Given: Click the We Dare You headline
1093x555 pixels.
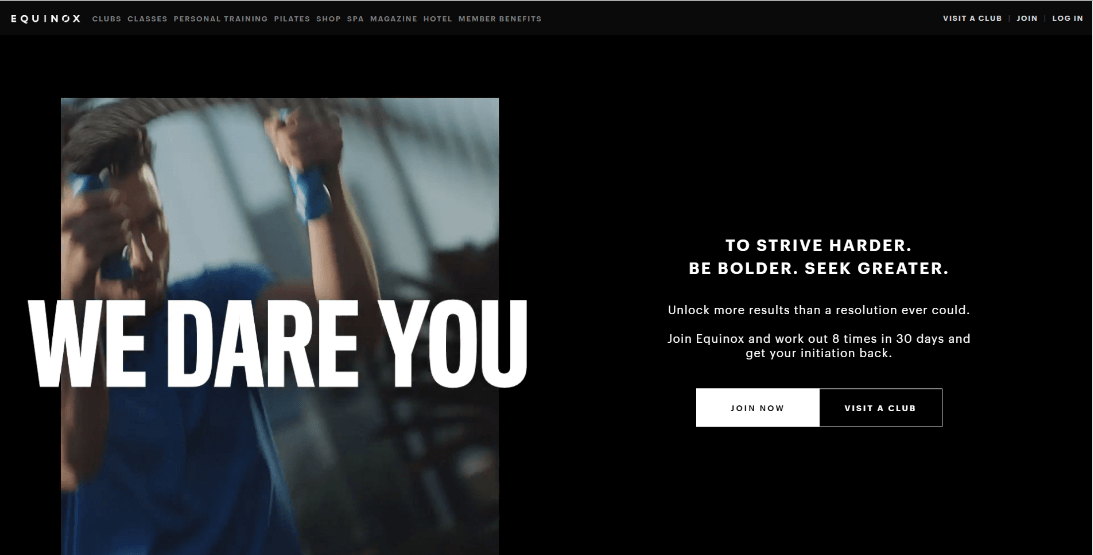Looking at the screenshot, I should click(x=277, y=344).
